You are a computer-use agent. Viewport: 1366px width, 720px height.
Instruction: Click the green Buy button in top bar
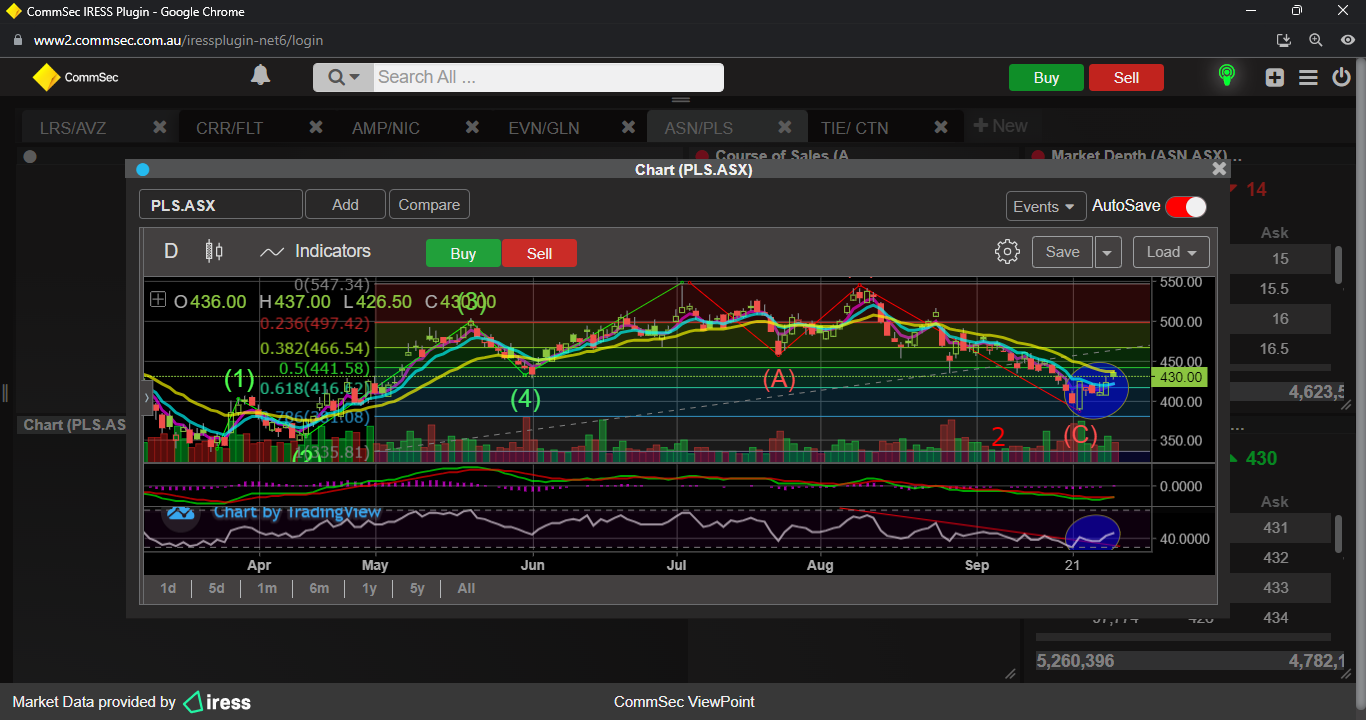(1046, 78)
